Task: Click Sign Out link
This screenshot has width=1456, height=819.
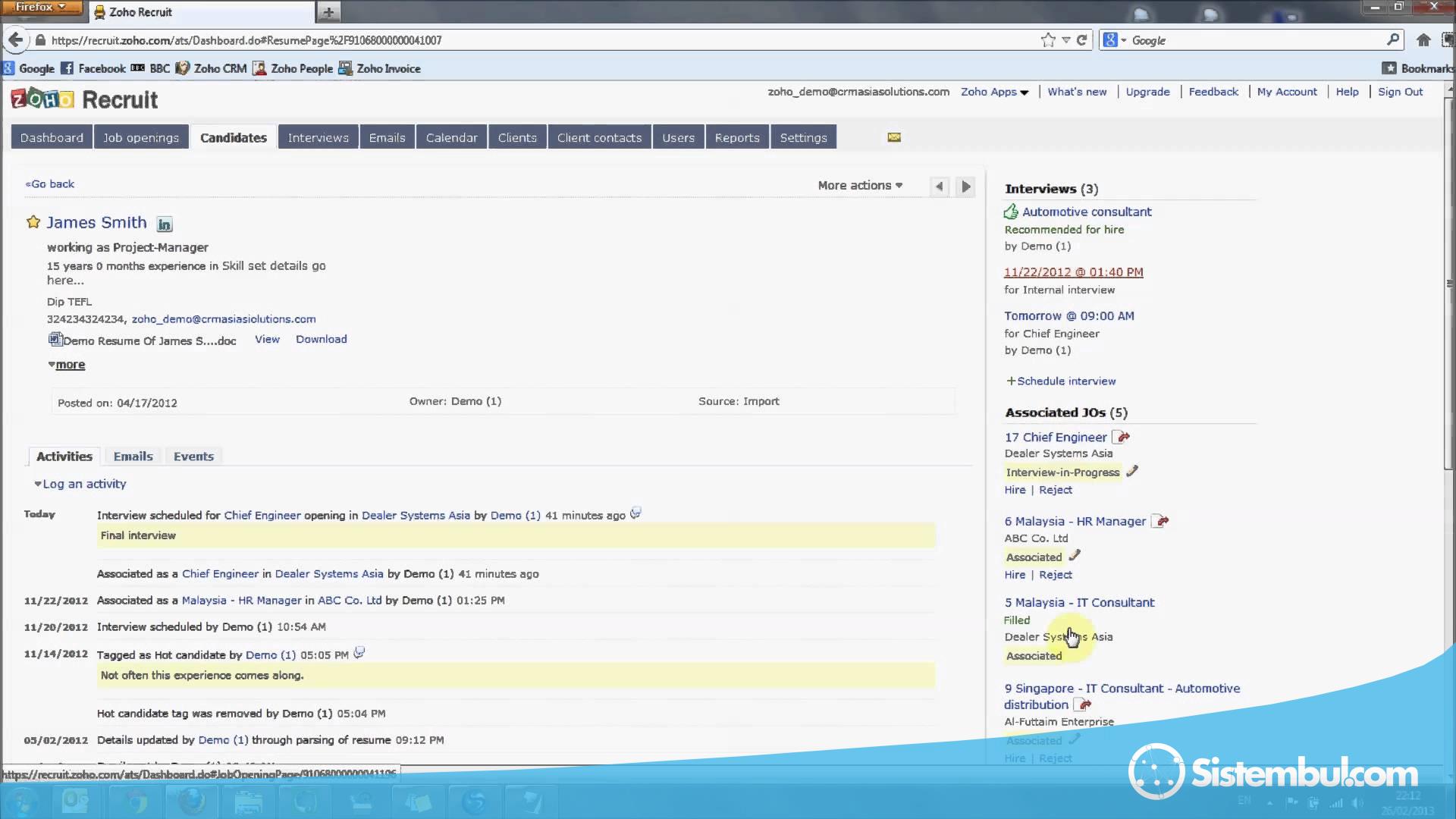Action: [x=1400, y=92]
